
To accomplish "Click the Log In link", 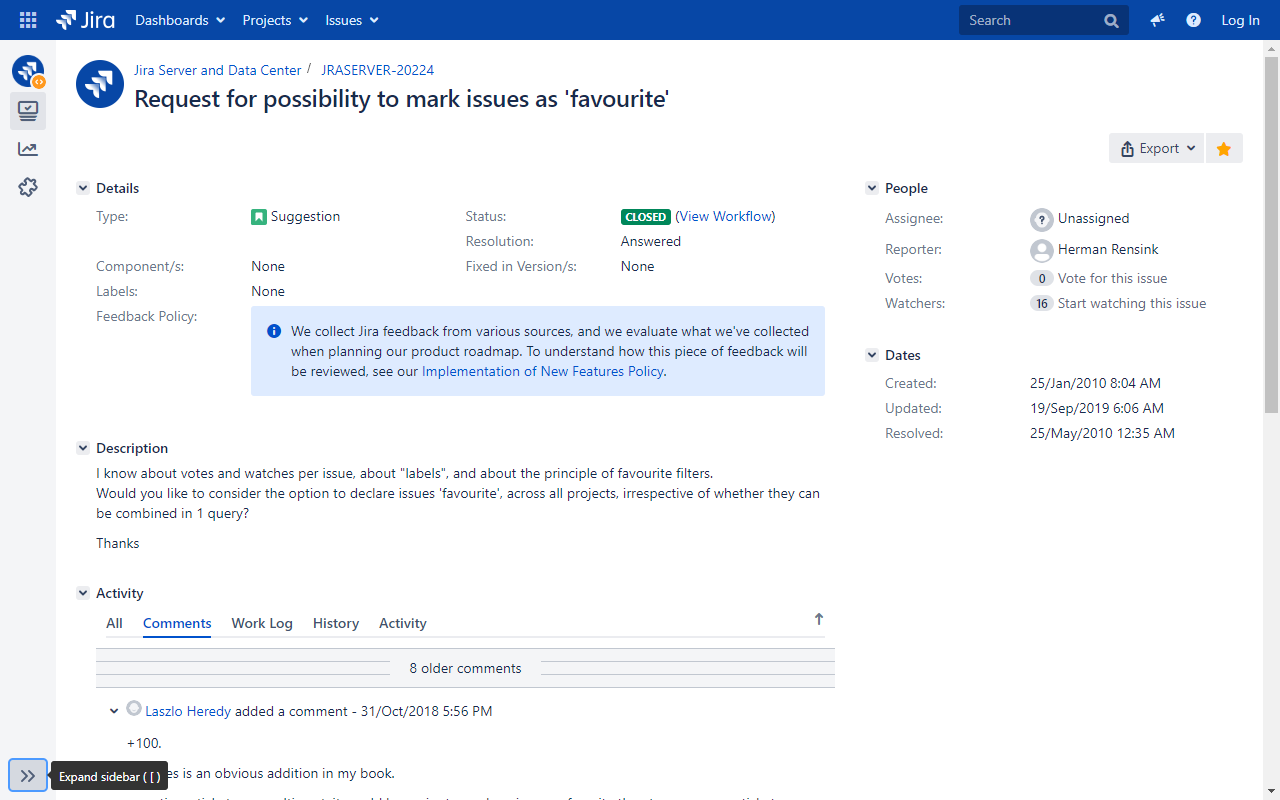I will coord(1240,20).
